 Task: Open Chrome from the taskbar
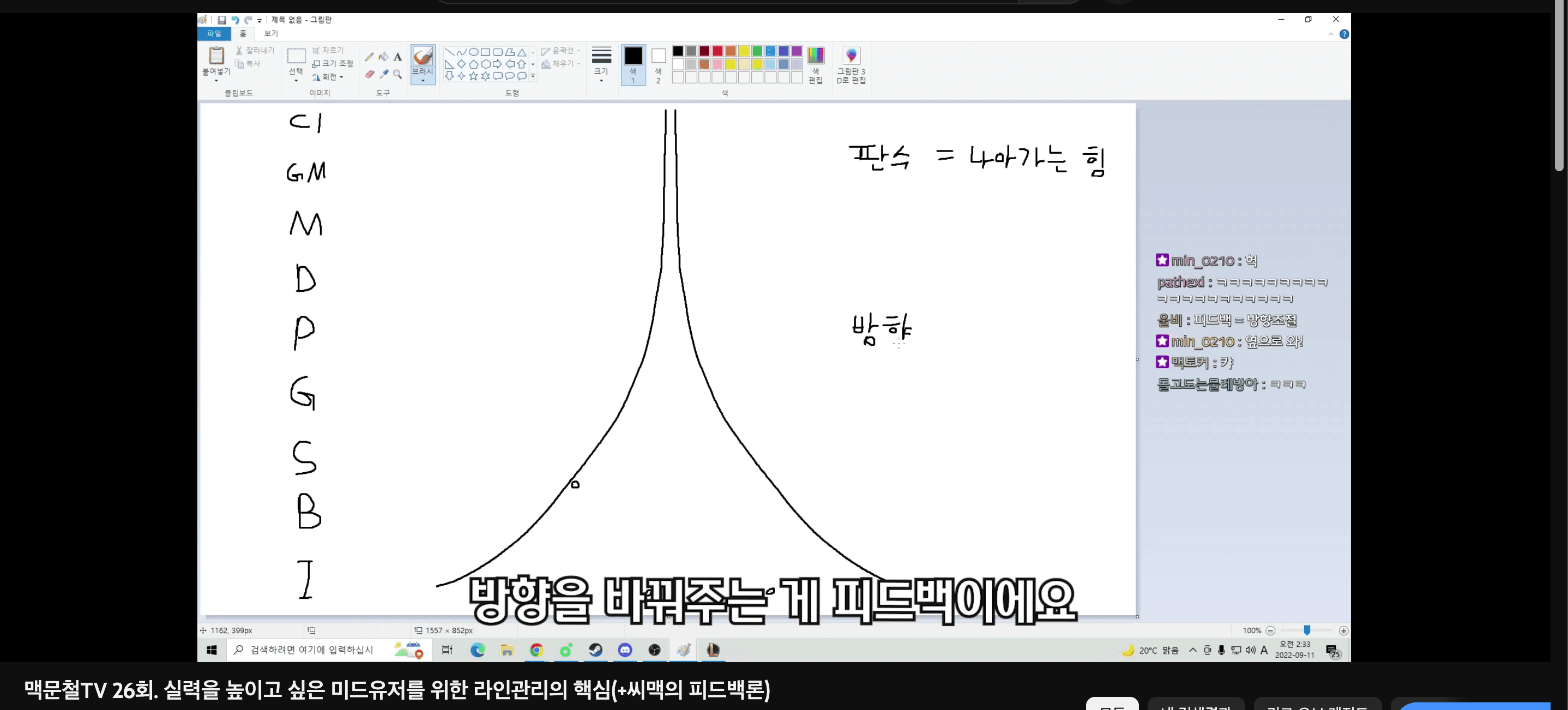(536, 651)
